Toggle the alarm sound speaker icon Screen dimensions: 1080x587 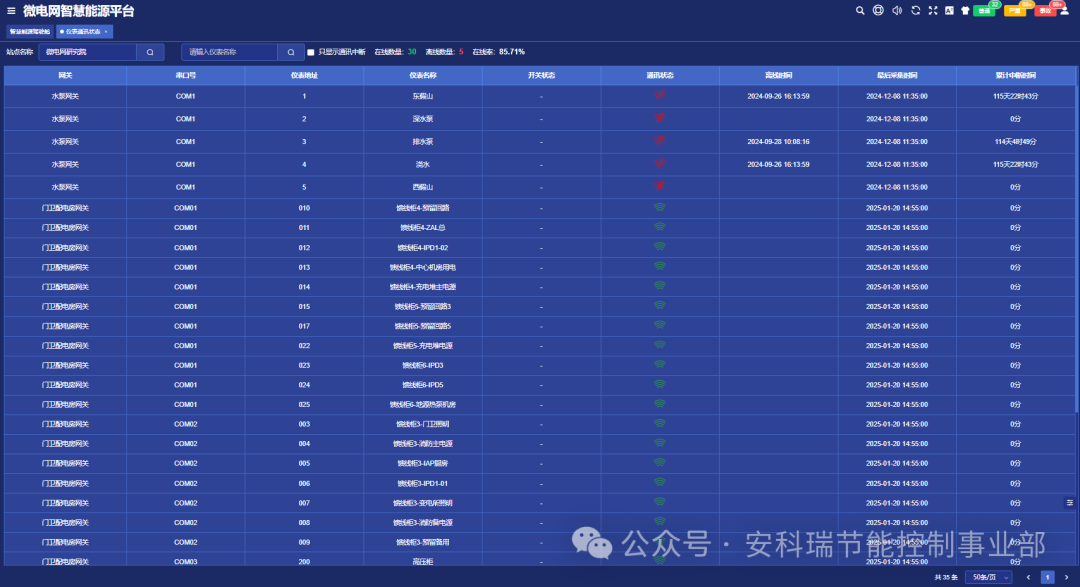click(897, 10)
